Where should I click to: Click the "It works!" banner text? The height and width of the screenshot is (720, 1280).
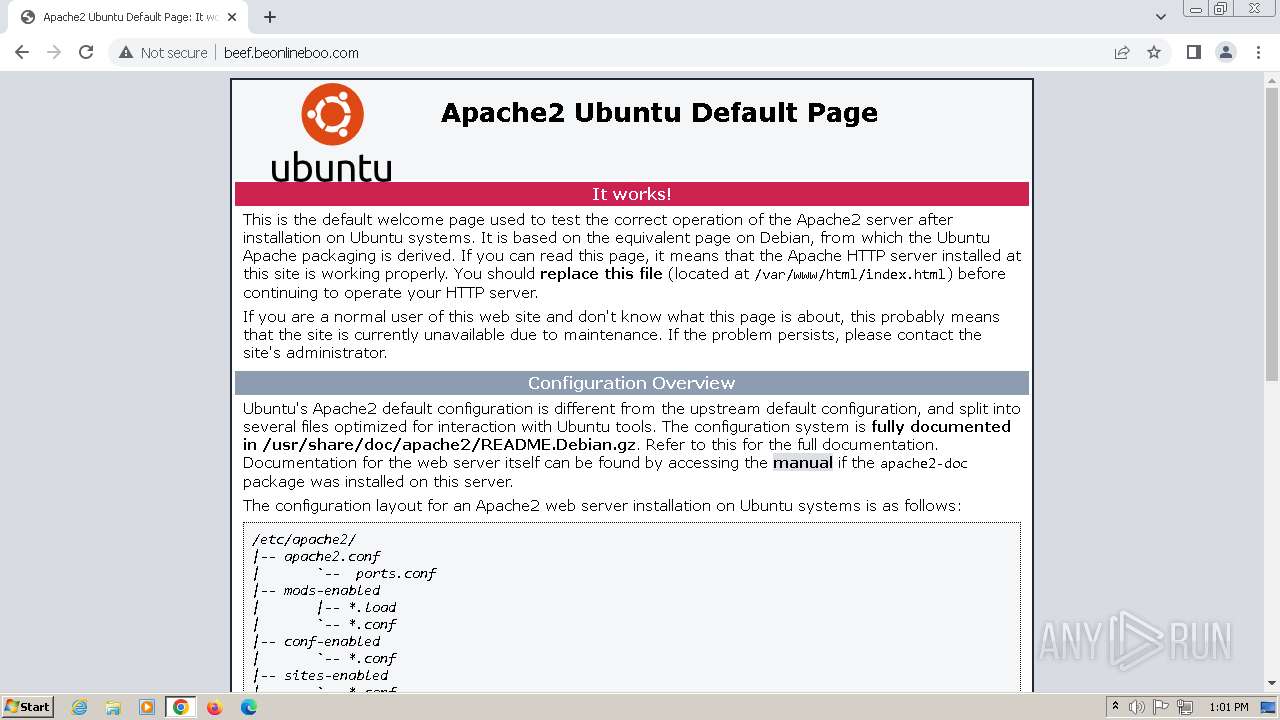click(632, 194)
